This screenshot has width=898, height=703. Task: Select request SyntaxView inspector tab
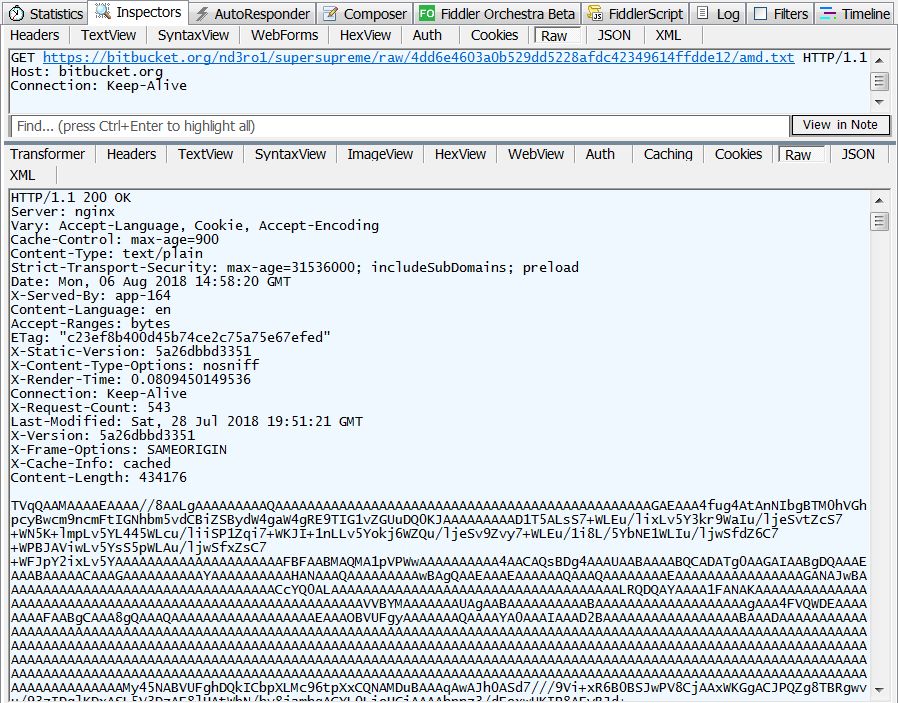[193, 35]
